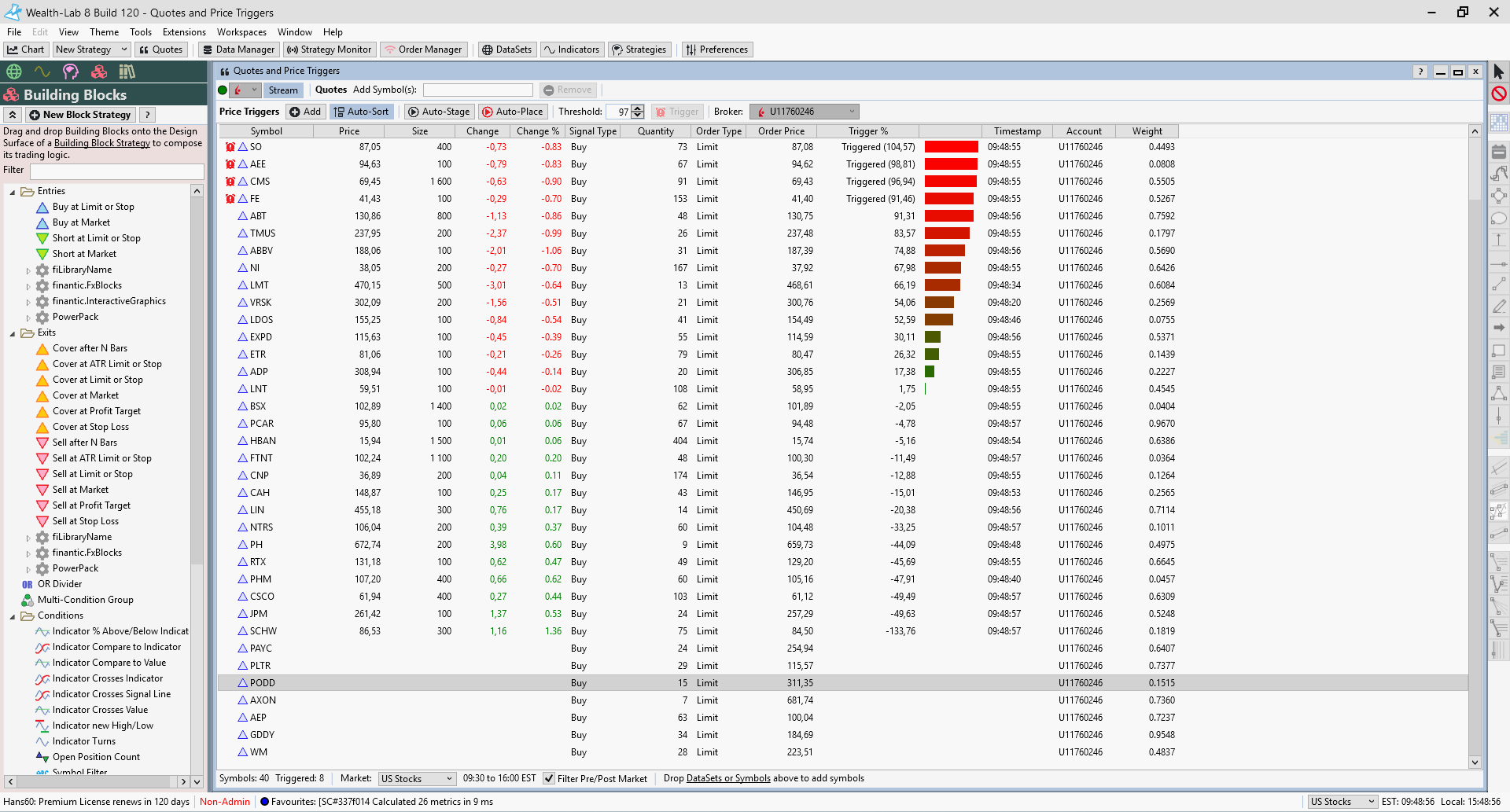This screenshot has width=1510, height=812.
Task: Click the help question mark beside New Block Strategy
Action: 147,115
